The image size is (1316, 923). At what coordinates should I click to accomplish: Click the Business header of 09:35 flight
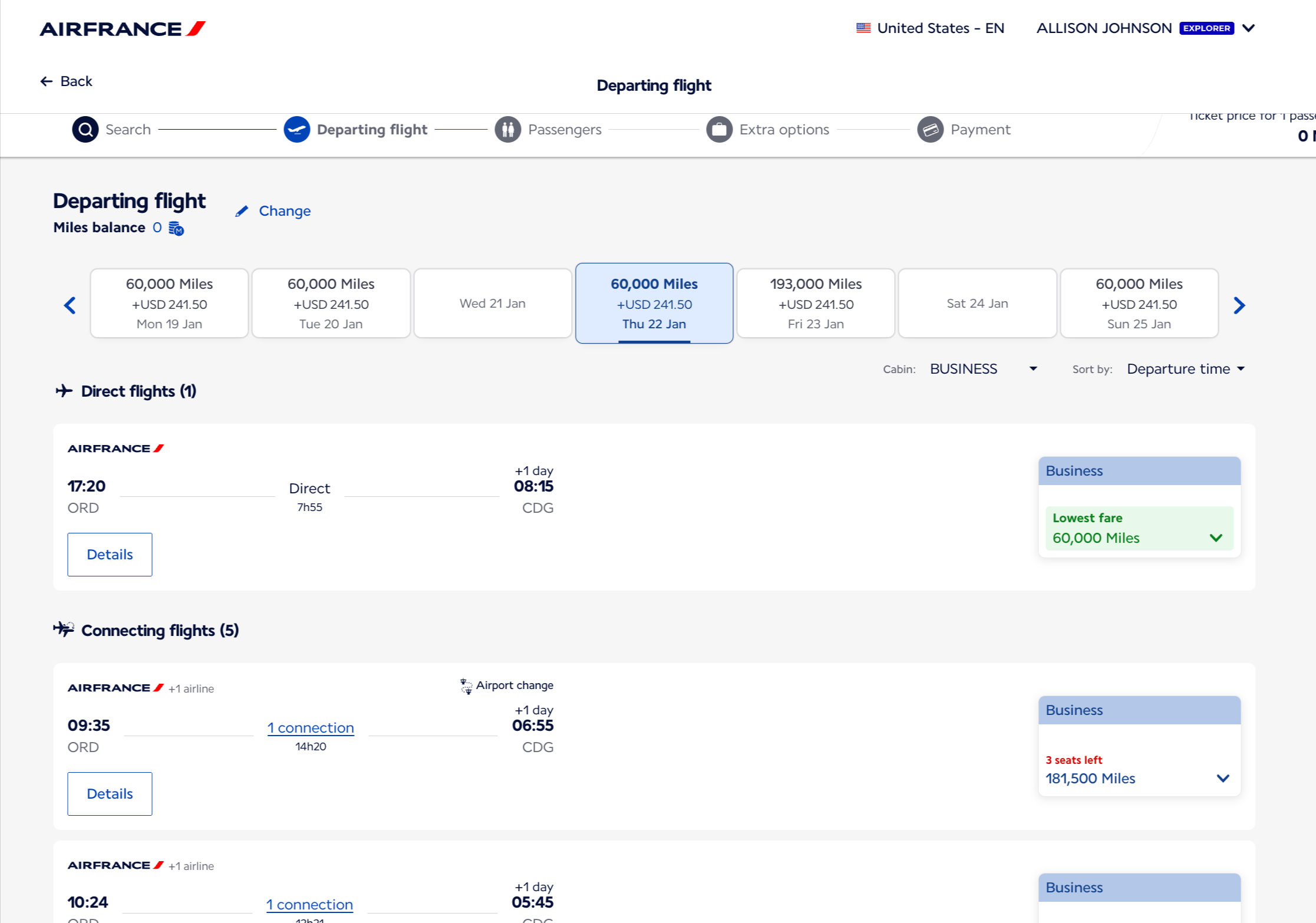1139,710
